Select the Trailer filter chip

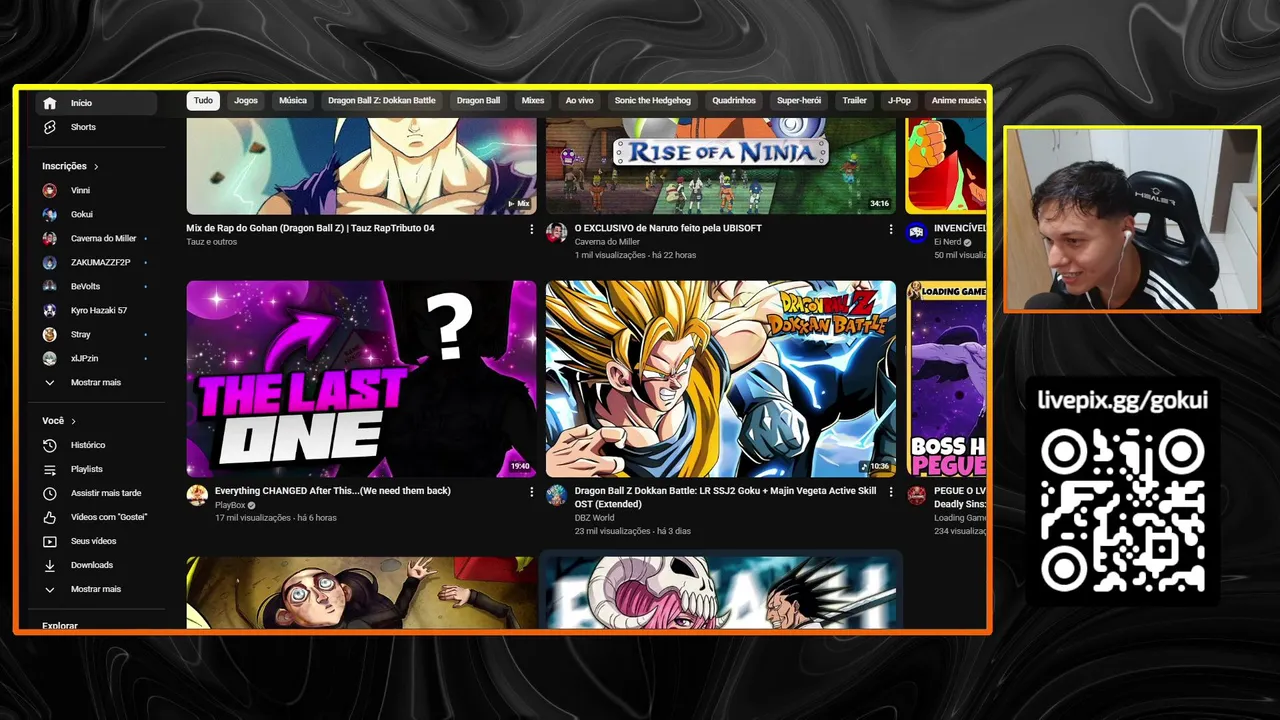pos(854,101)
